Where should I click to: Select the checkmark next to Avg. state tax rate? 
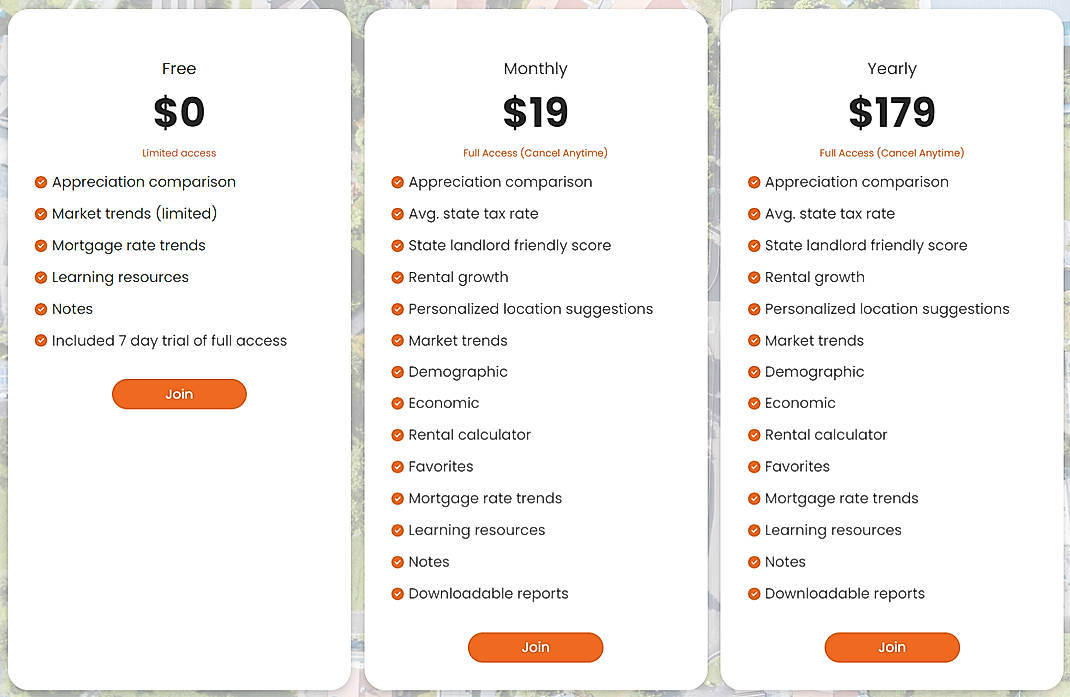point(397,213)
